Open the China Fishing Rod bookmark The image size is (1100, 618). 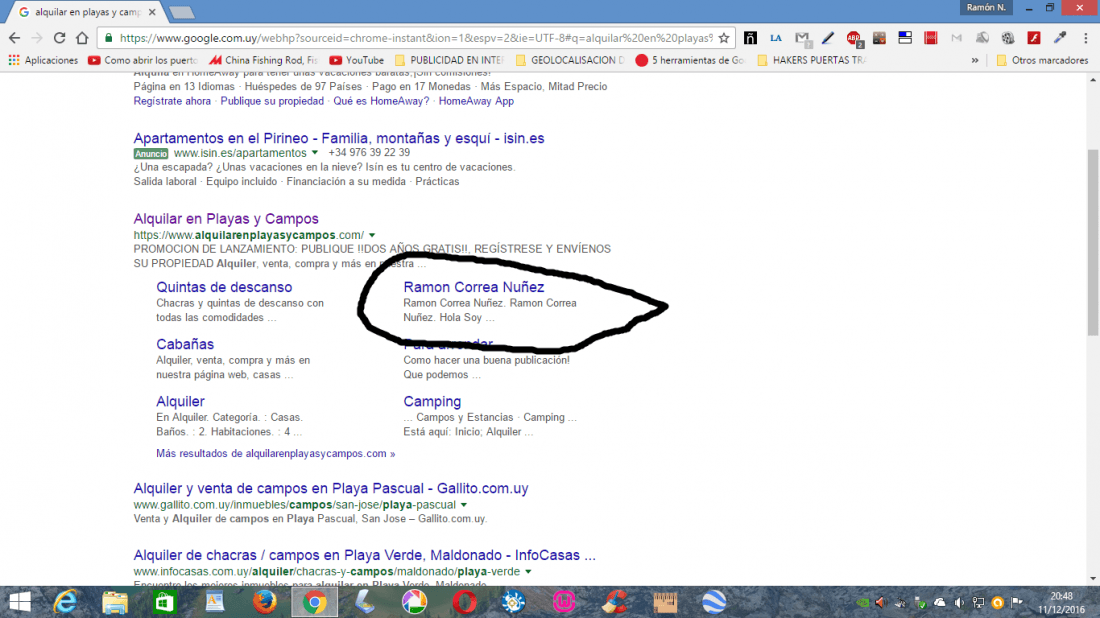pyautogui.click(x=263, y=60)
